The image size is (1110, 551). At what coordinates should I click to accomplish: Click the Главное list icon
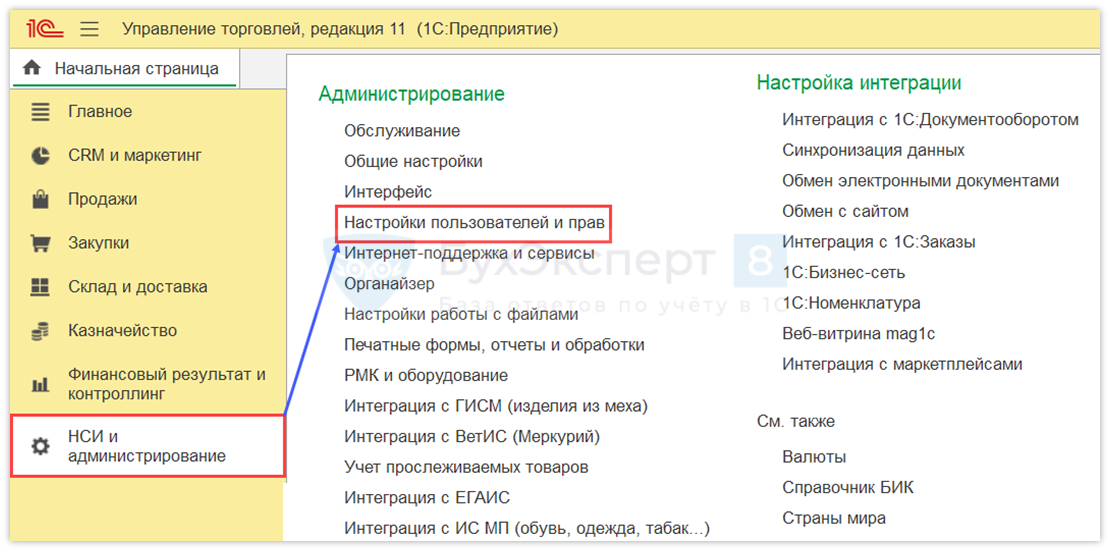click(x=41, y=112)
